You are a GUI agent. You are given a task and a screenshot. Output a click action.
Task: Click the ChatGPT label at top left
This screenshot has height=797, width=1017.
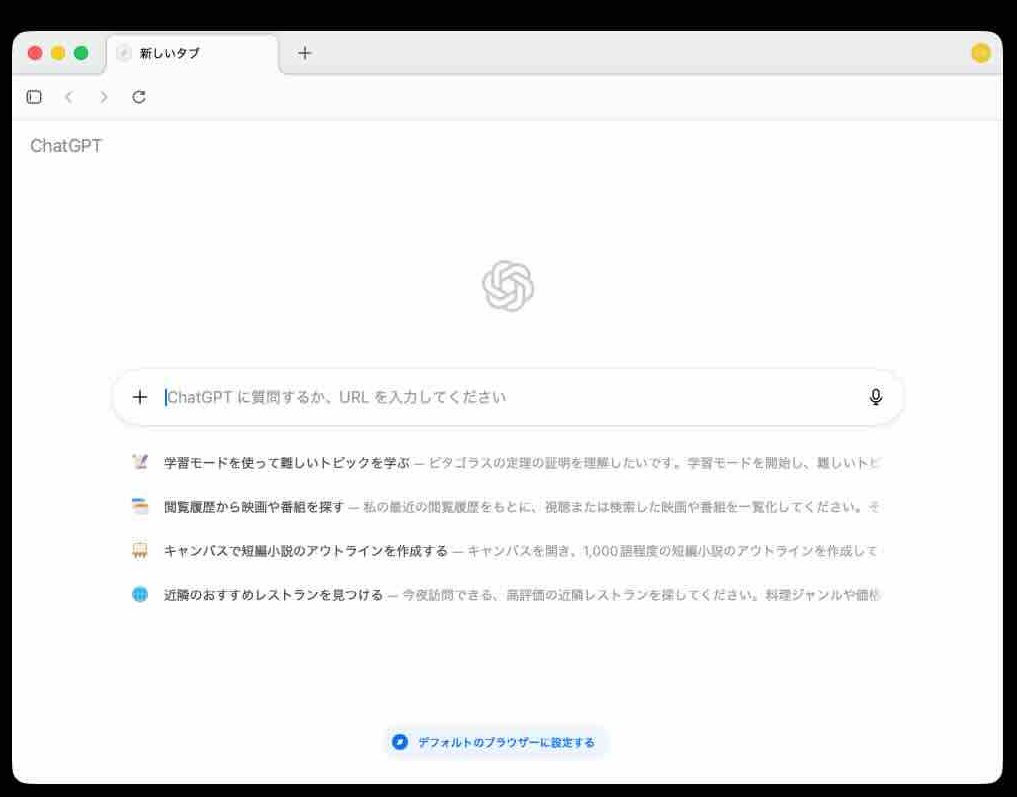coord(66,146)
